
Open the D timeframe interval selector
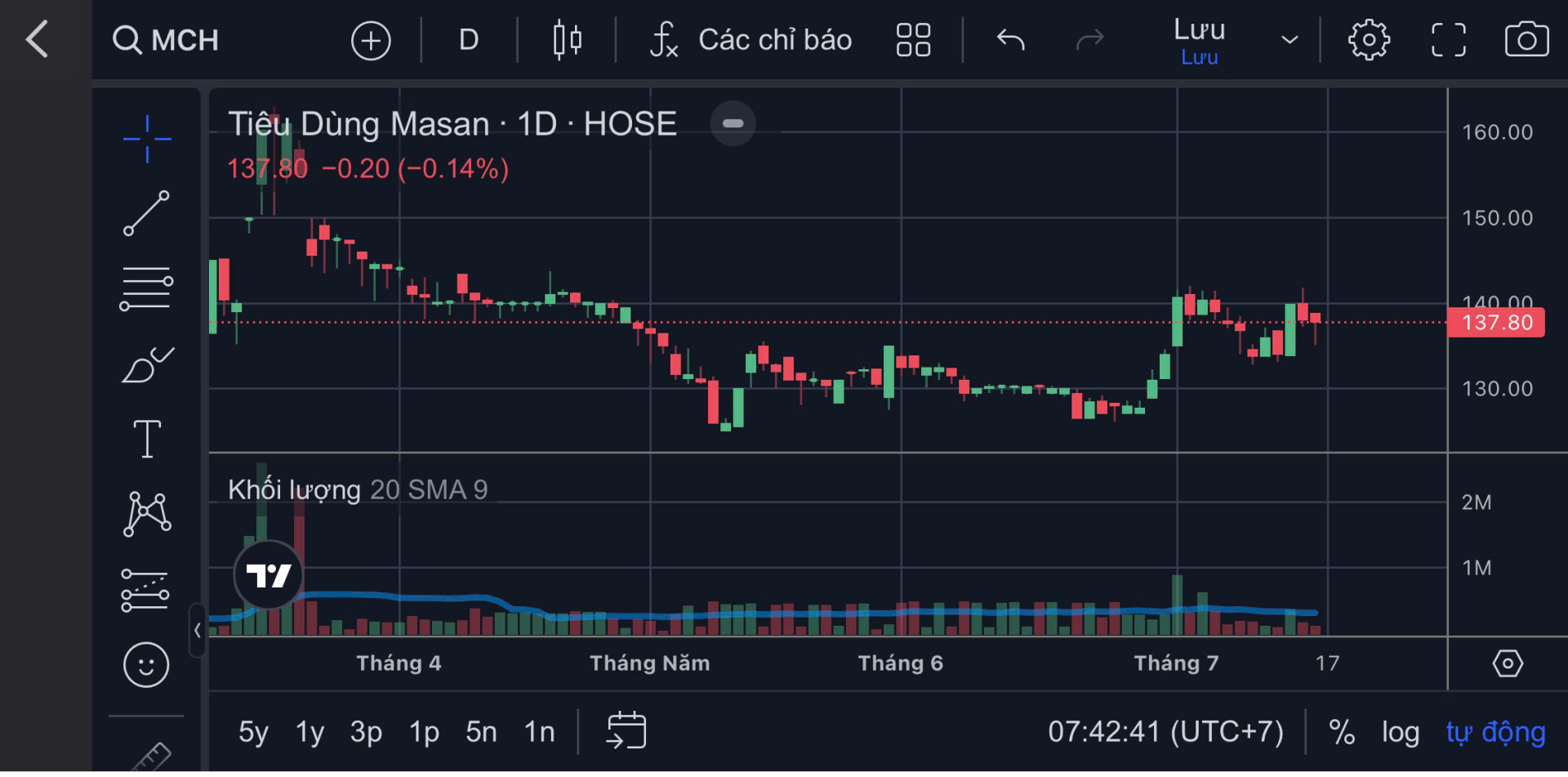point(469,40)
